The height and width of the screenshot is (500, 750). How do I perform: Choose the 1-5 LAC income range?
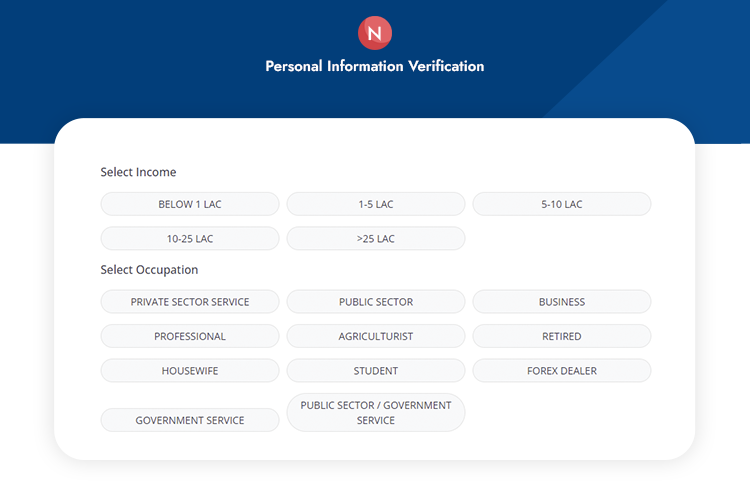pyautogui.click(x=376, y=204)
